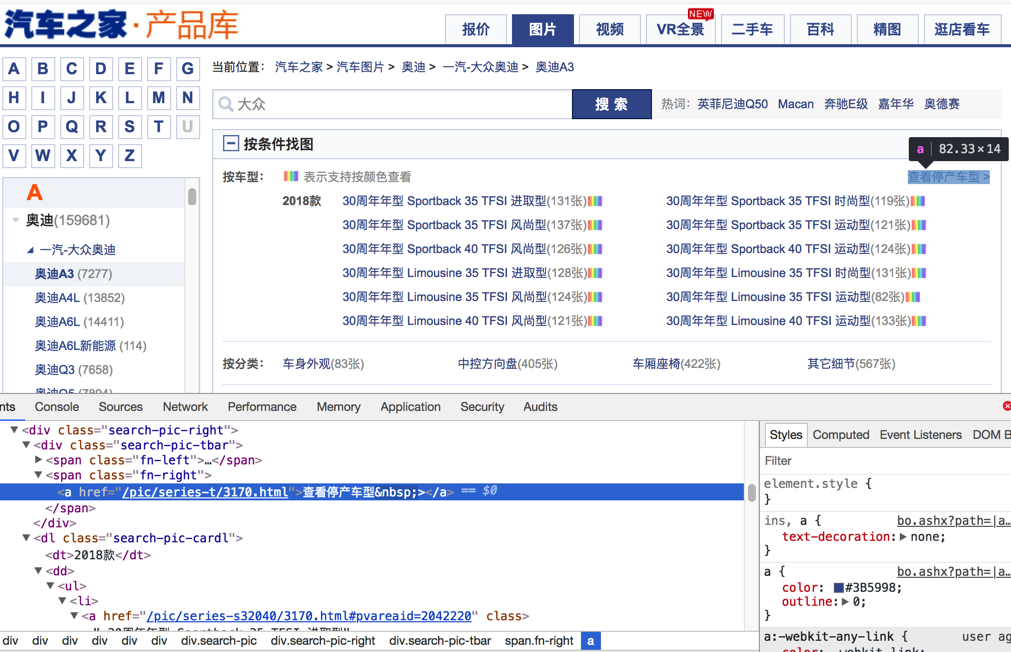
Task: Open Event Listeners tab
Action: [x=920, y=435]
